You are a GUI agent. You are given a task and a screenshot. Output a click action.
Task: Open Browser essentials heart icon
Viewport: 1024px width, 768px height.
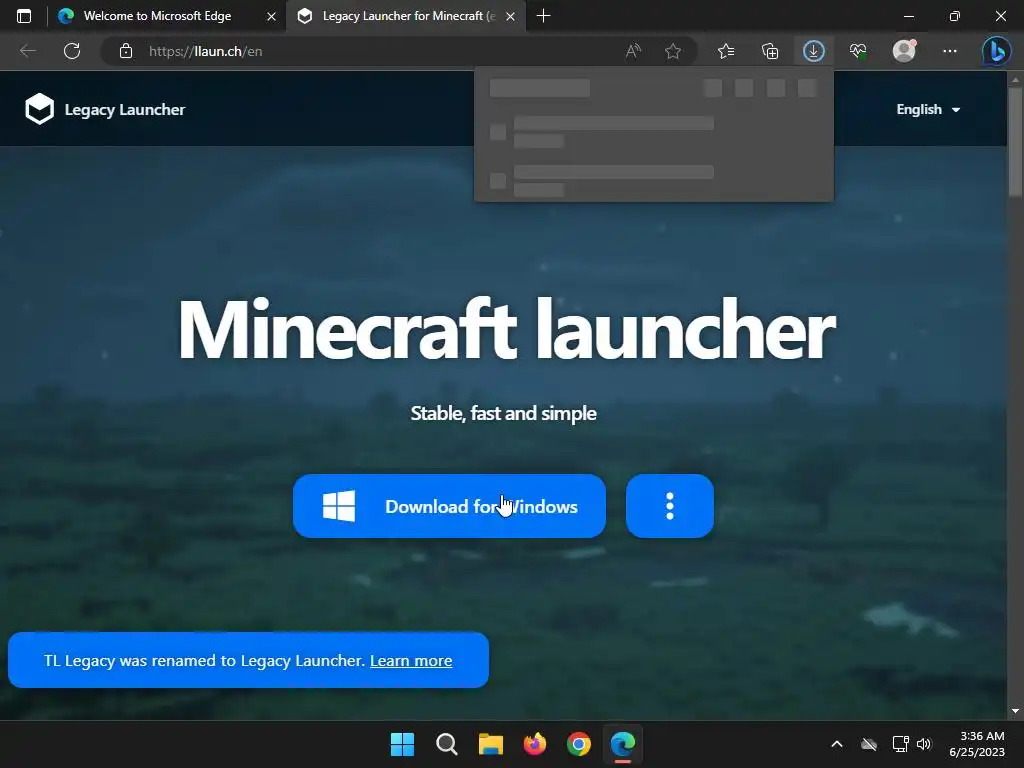pyautogui.click(x=858, y=51)
